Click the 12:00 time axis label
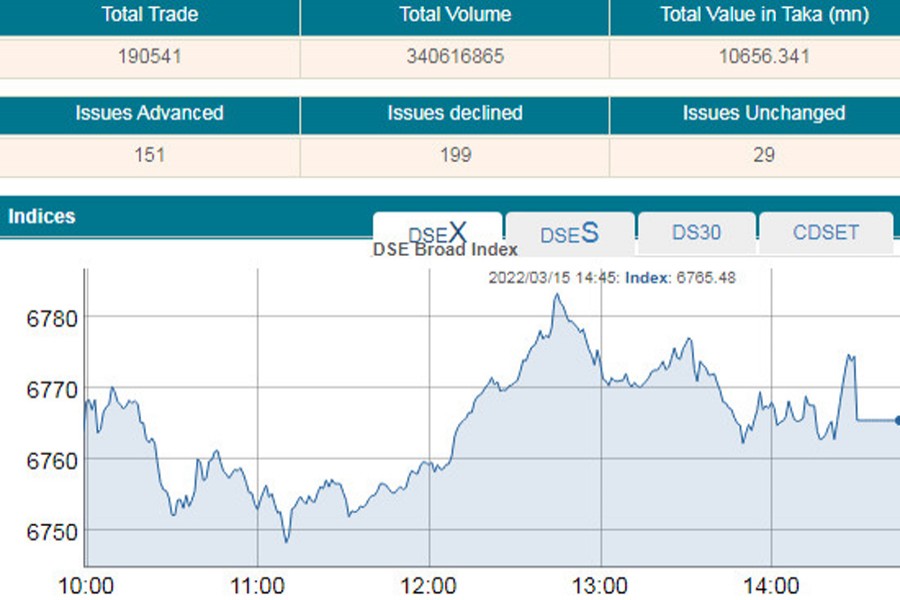The height and width of the screenshot is (600, 900). tap(429, 585)
